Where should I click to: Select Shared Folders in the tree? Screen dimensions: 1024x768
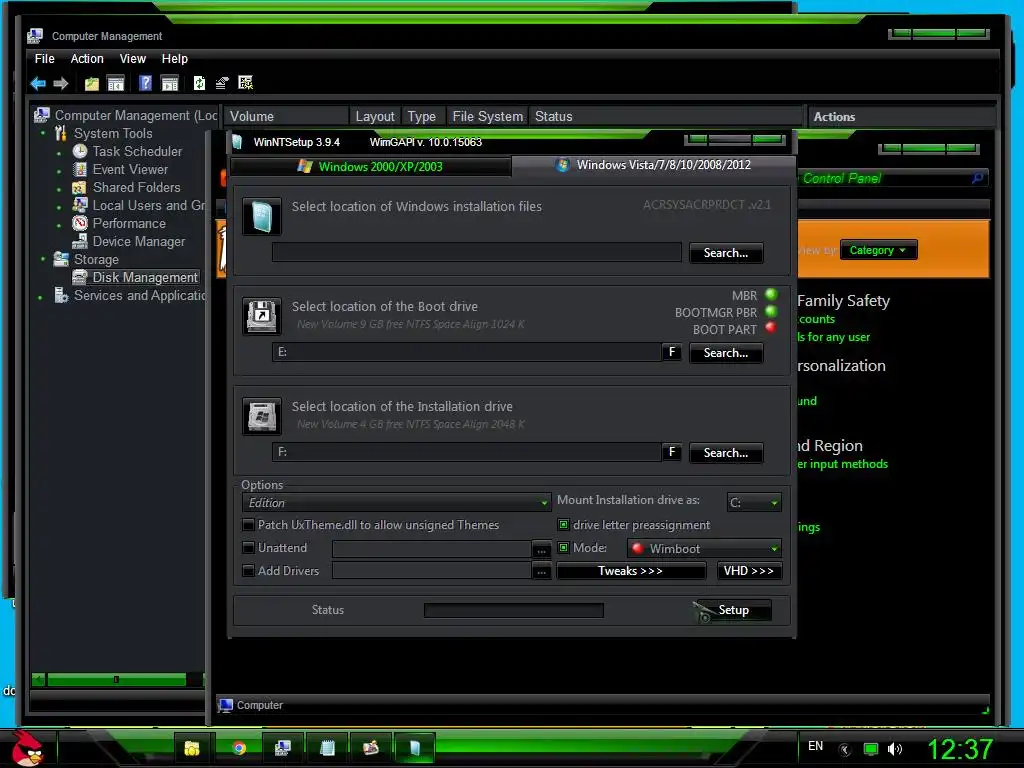tap(136, 187)
